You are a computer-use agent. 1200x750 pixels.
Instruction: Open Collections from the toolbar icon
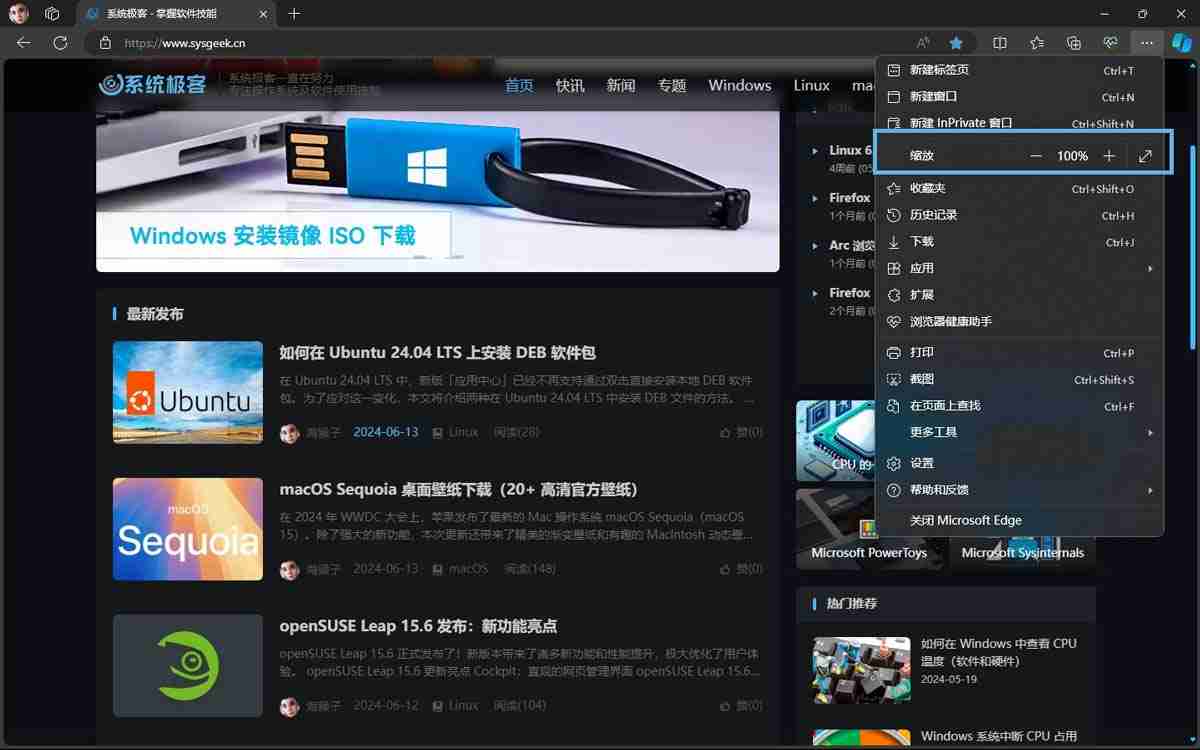coord(1073,43)
